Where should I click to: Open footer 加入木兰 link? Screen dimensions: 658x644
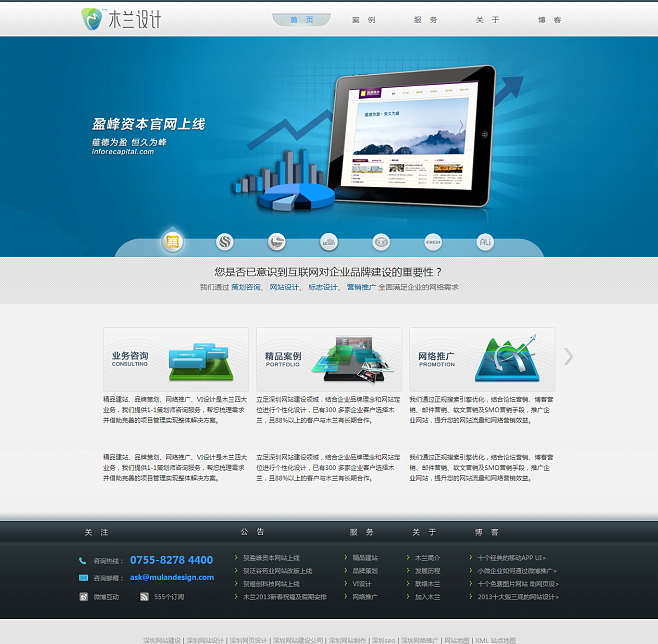click(428, 597)
